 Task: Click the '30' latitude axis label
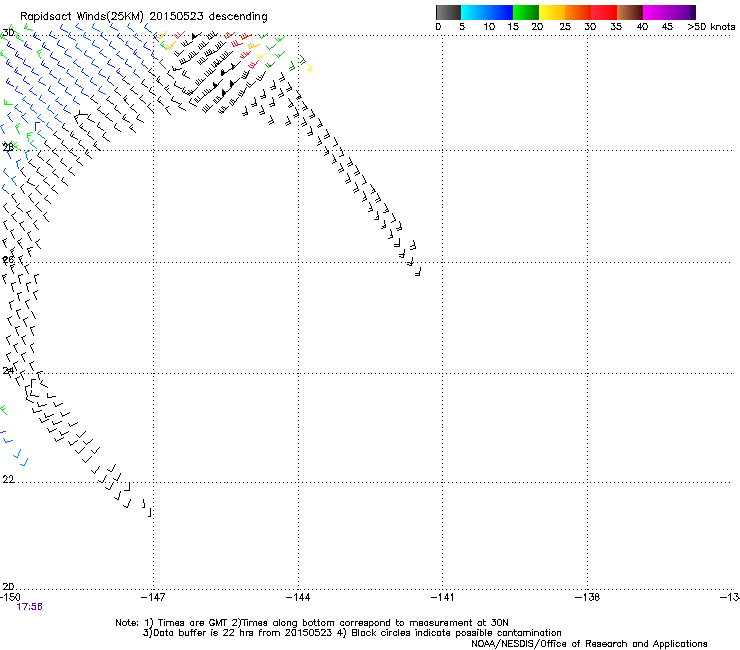coord(8,33)
